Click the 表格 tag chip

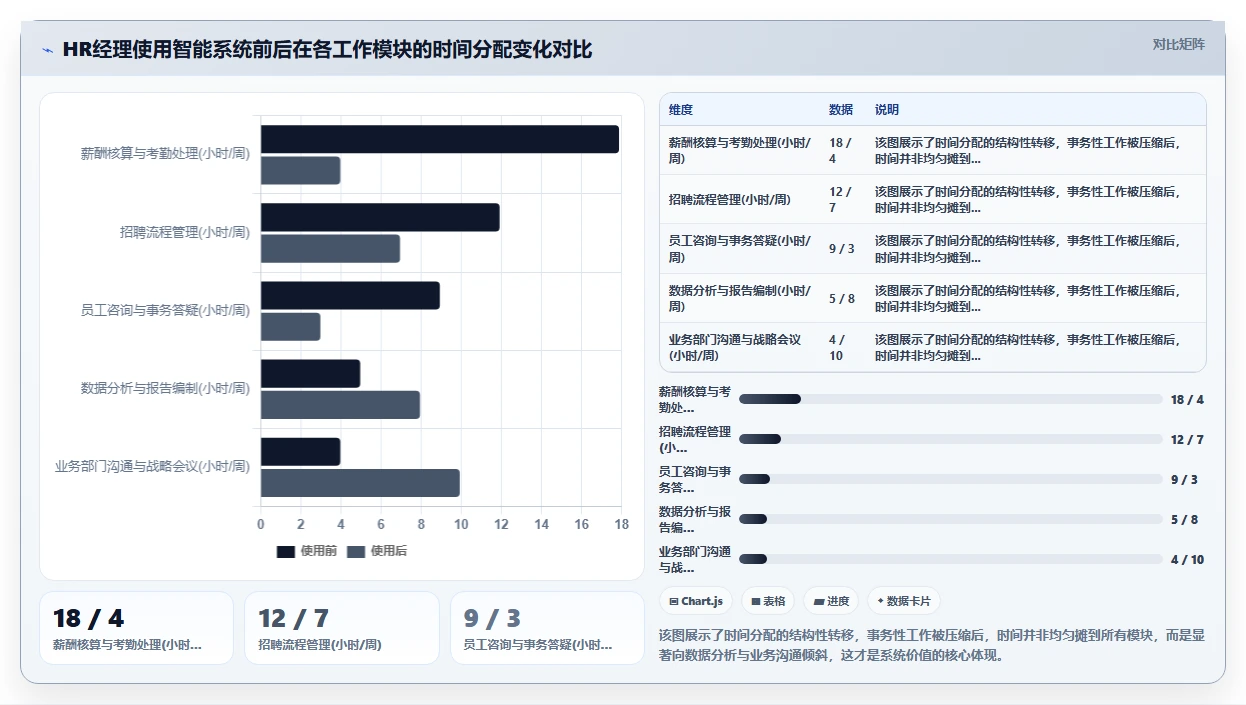768,601
